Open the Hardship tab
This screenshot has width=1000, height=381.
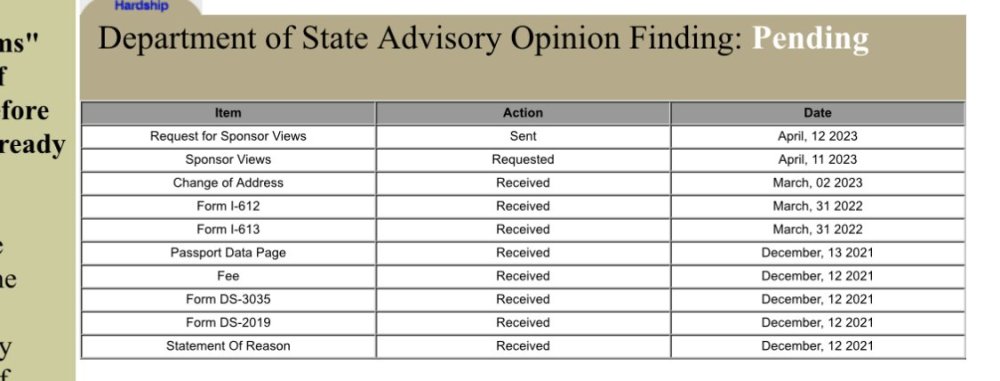click(x=142, y=6)
